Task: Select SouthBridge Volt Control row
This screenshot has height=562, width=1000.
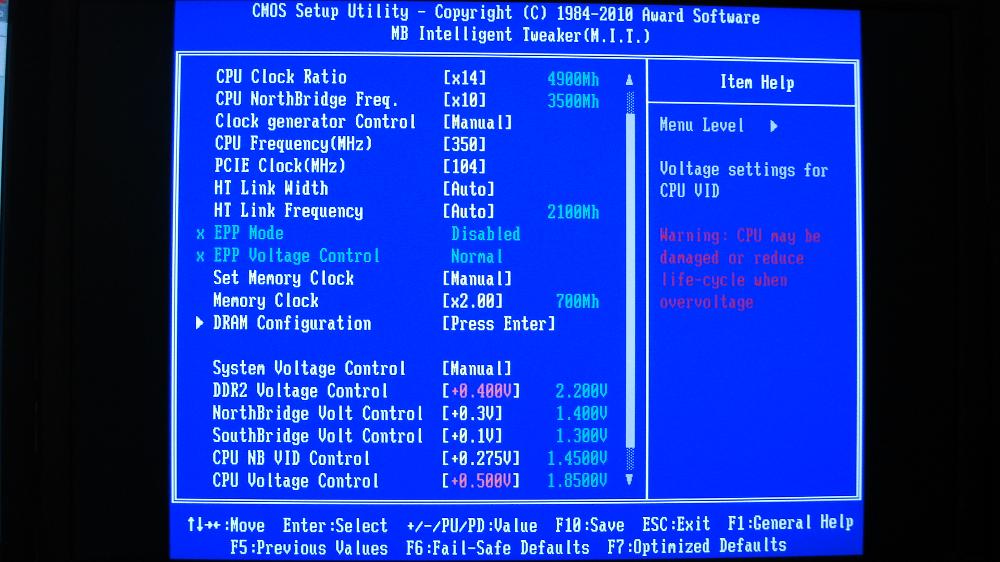Action: pyautogui.click(x=318, y=436)
